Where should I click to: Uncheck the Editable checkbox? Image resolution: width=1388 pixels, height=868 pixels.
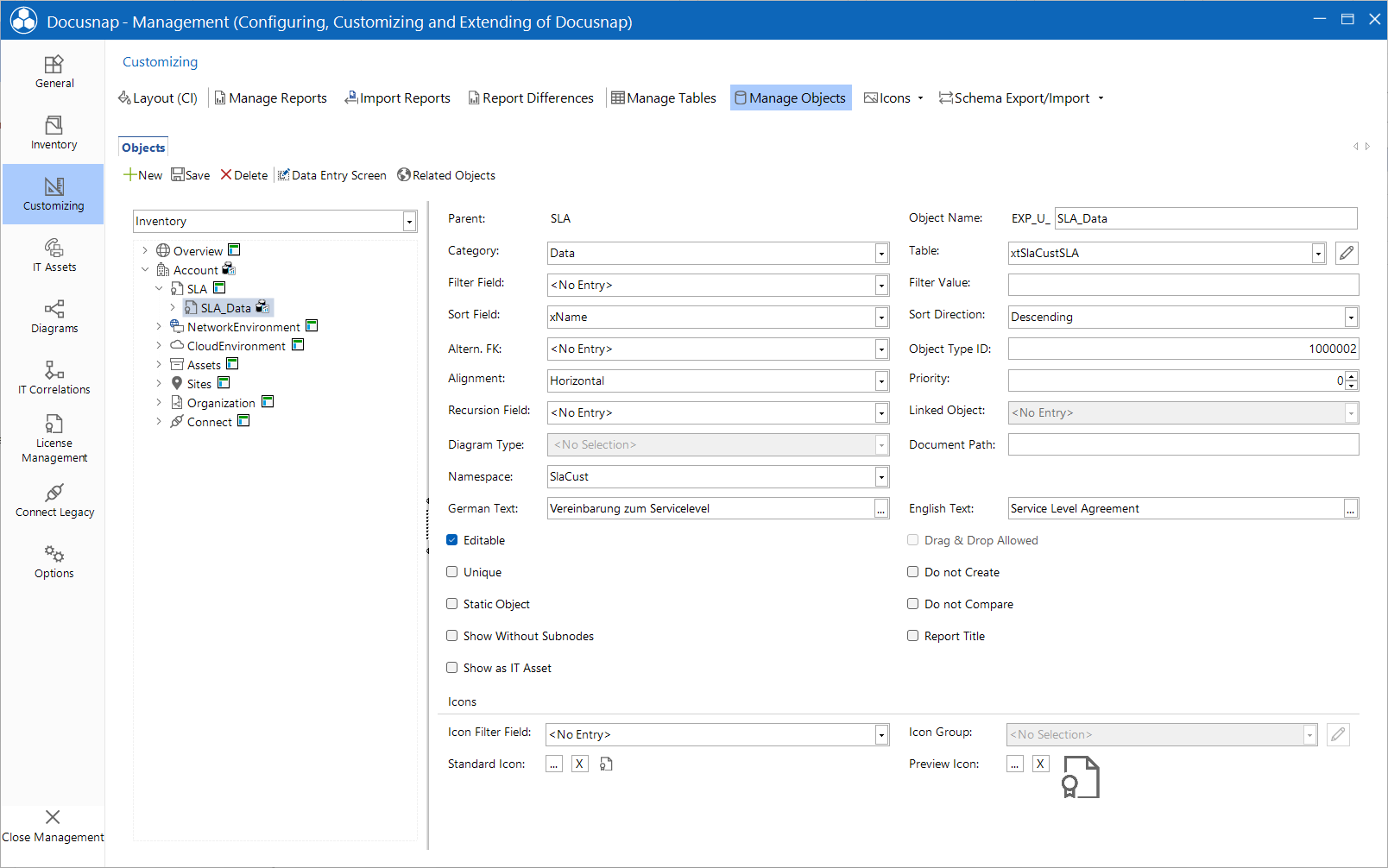pyautogui.click(x=451, y=540)
